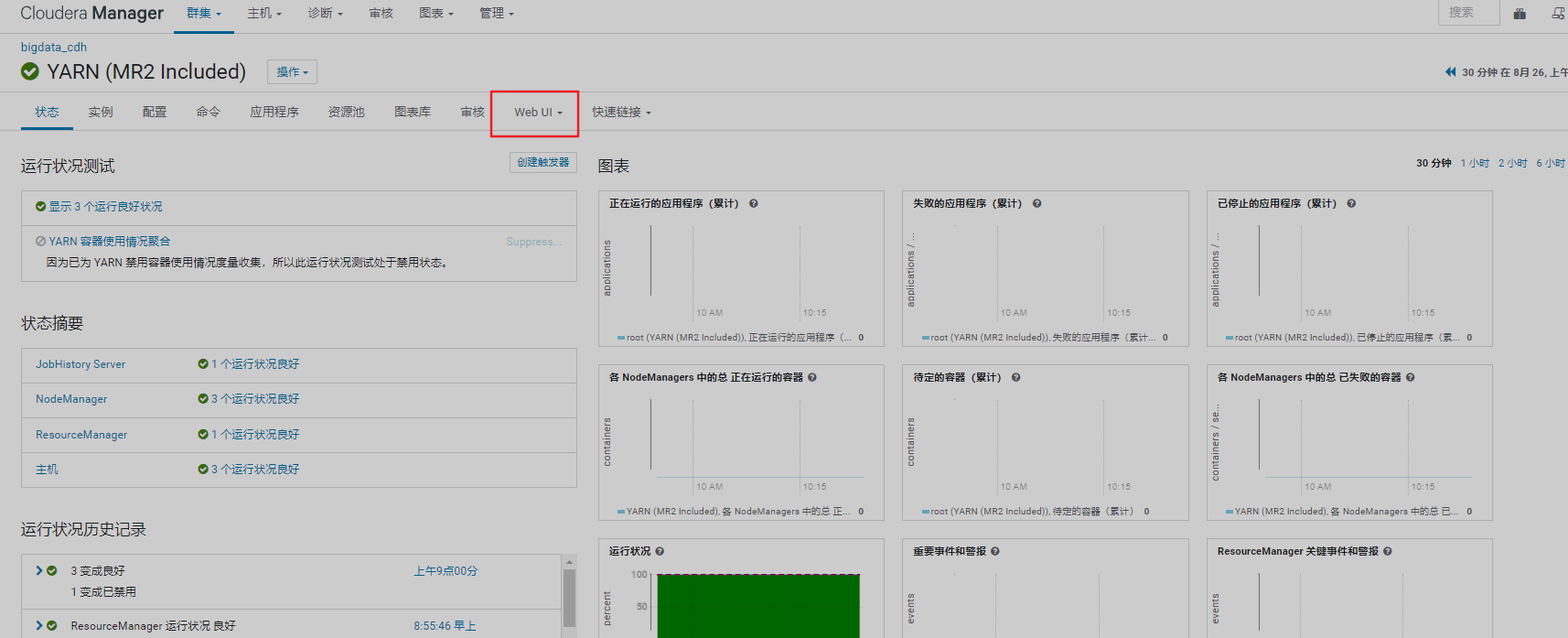Open 上午9点00分 history timestamp link
This screenshot has height=638, width=1568.
pyautogui.click(x=446, y=571)
